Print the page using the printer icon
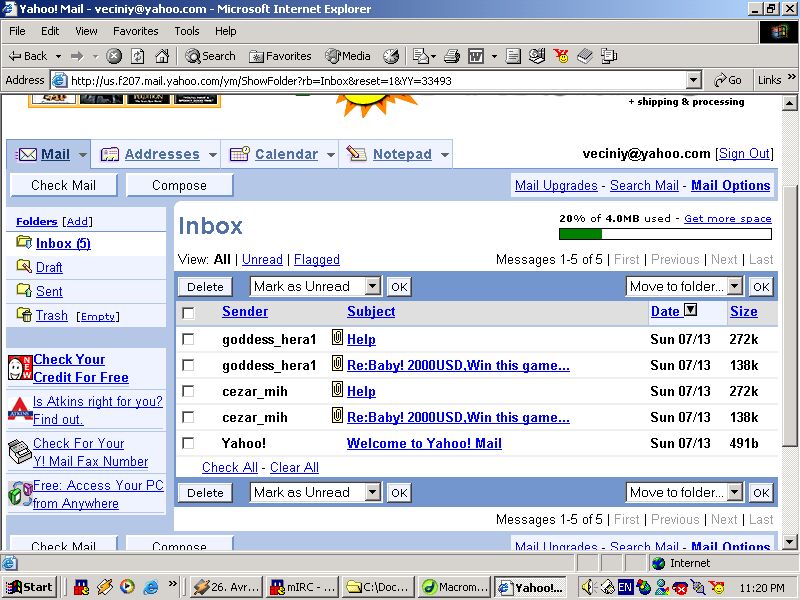800x600 pixels. [452, 56]
